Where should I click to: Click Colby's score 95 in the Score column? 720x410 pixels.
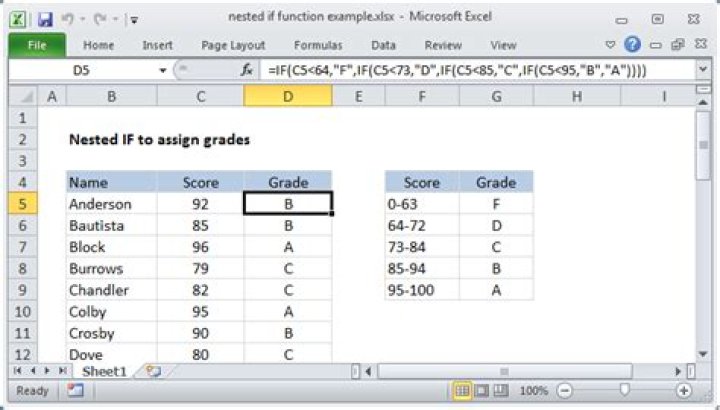pos(200,312)
